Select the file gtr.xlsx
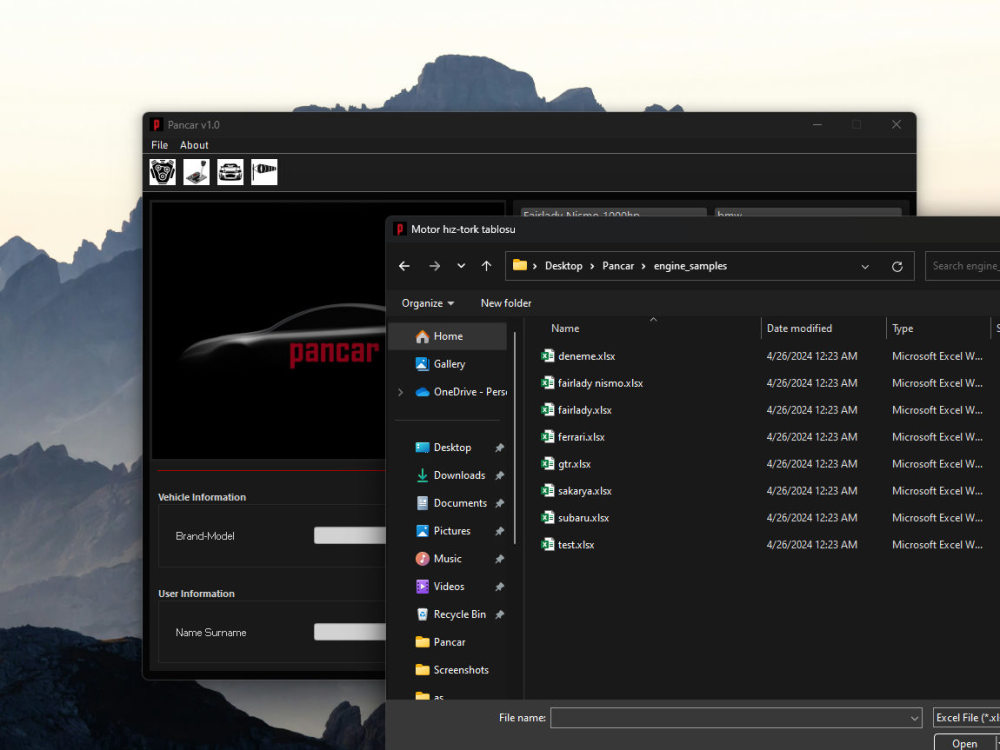The width and height of the screenshot is (1000, 750). pos(574,464)
